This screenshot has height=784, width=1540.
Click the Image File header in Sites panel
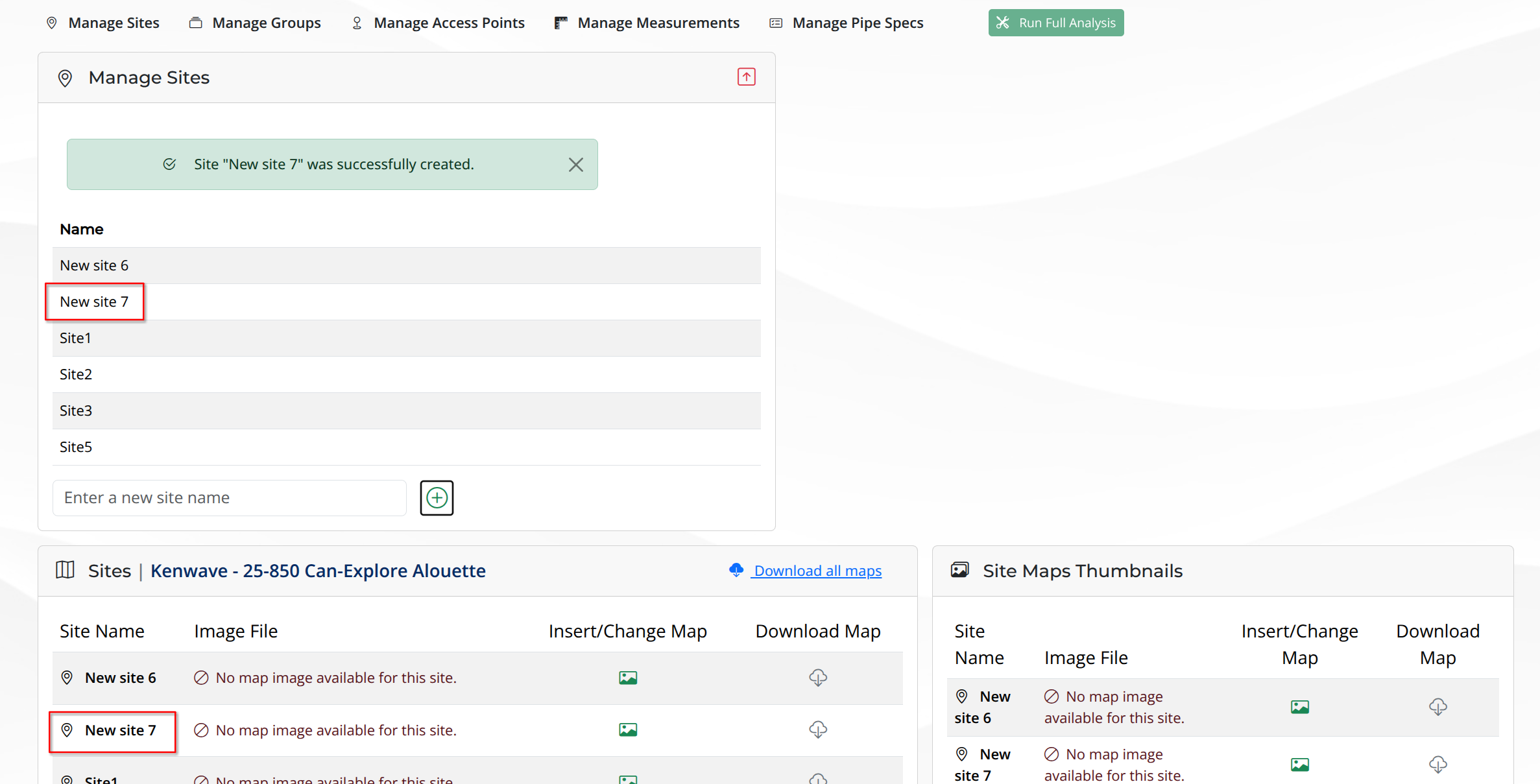[236, 631]
